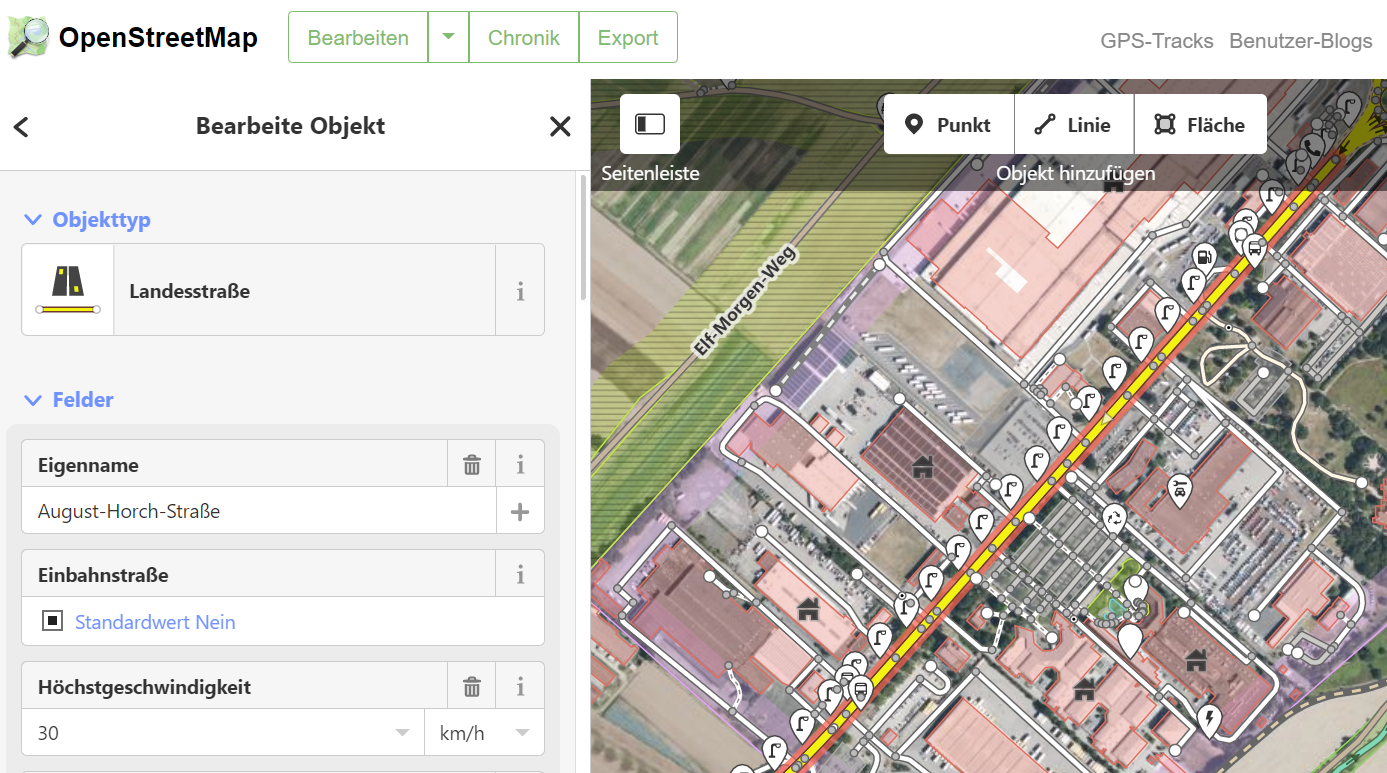Click the bus stop pin next to the fuel station
Screen dimensions: 1387x773
pos(1254,248)
